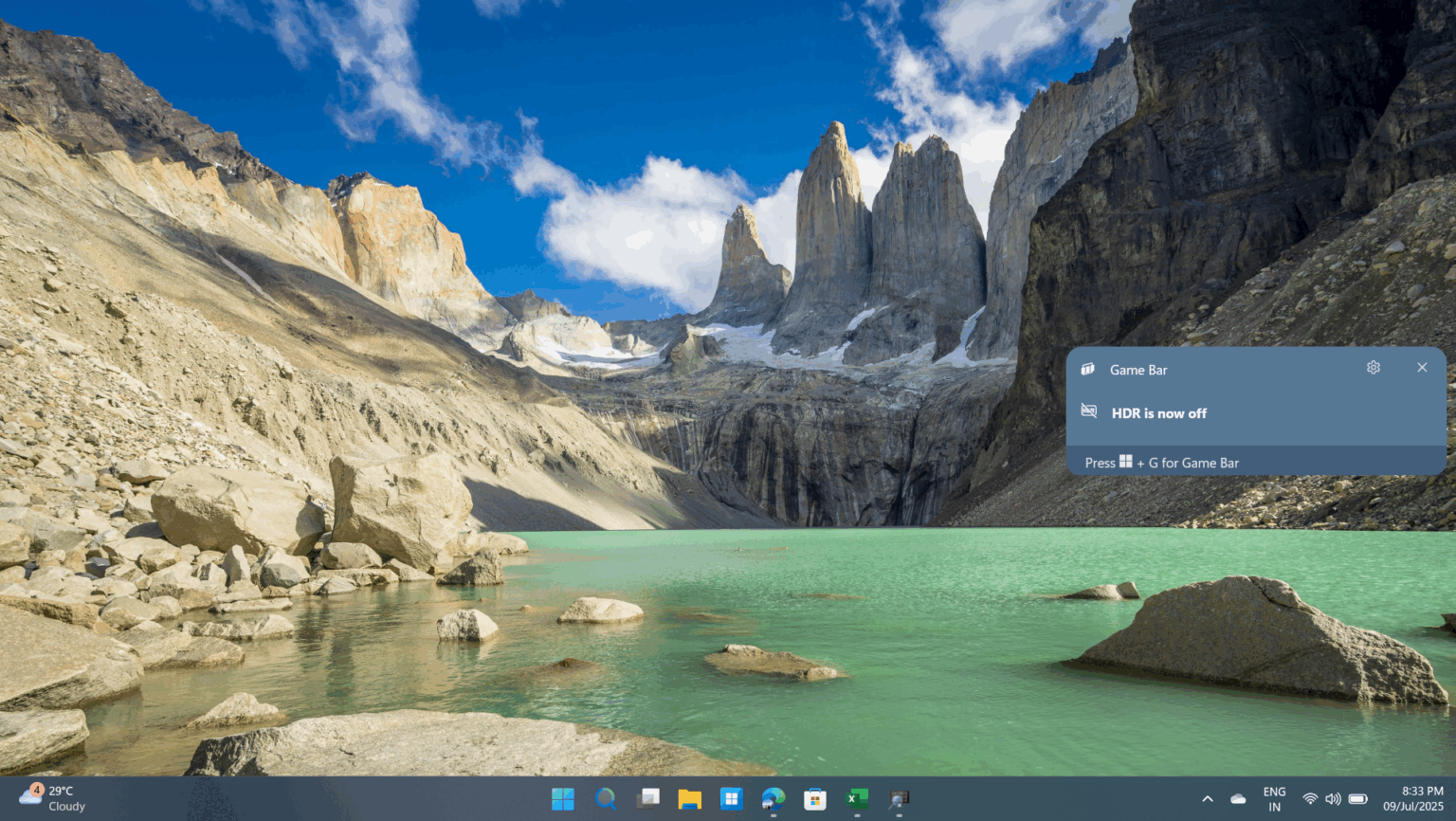Launch Excel from the taskbar
1456x821 pixels.
click(856, 799)
